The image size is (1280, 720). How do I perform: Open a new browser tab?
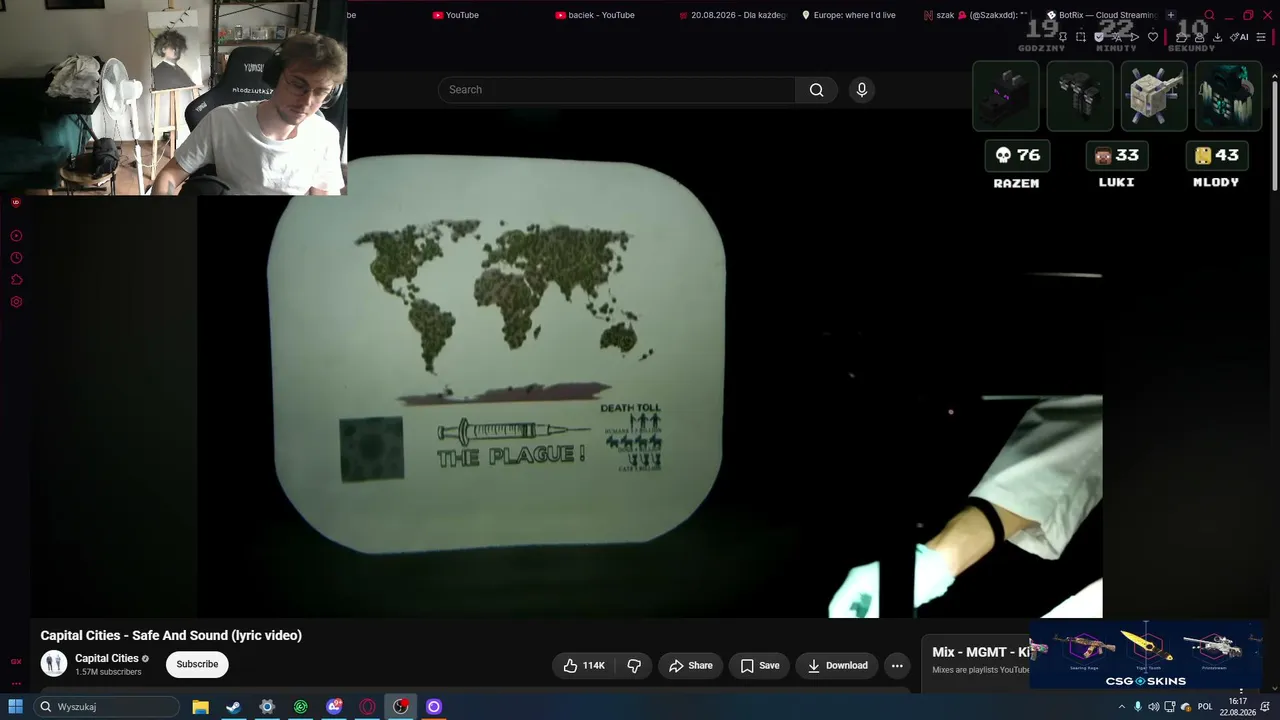pyautogui.click(x=1171, y=15)
